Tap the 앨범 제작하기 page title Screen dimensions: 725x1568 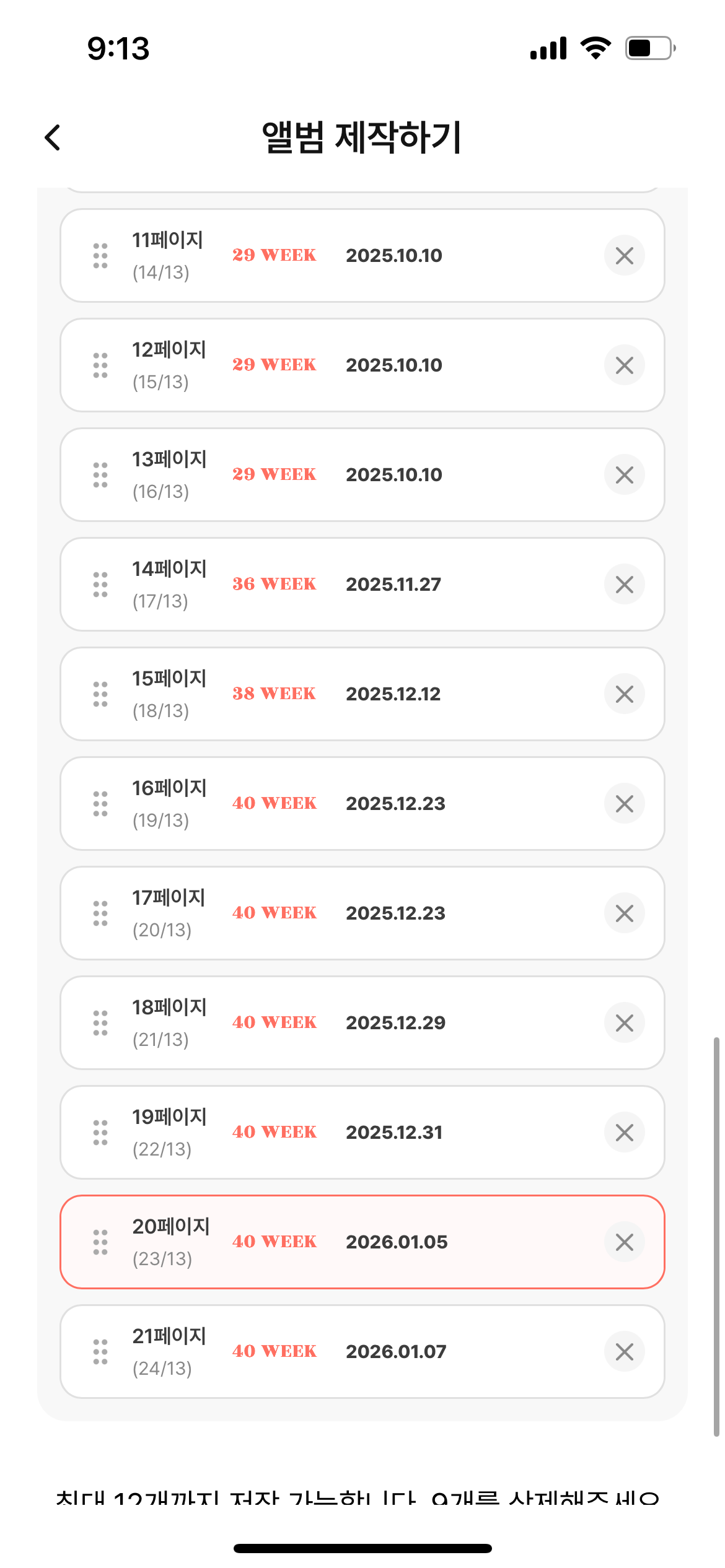click(362, 137)
